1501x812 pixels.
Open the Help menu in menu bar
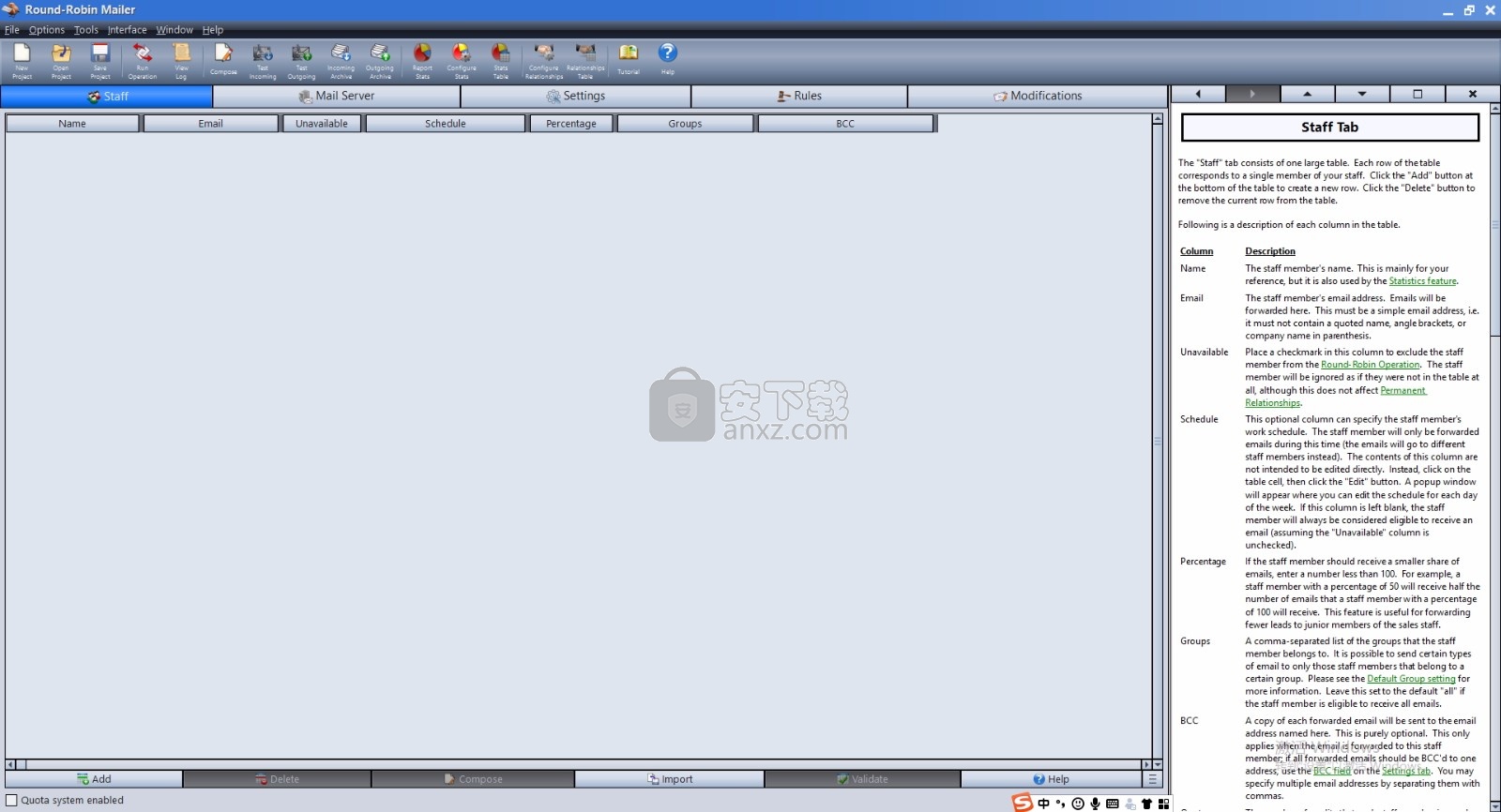click(x=213, y=30)
